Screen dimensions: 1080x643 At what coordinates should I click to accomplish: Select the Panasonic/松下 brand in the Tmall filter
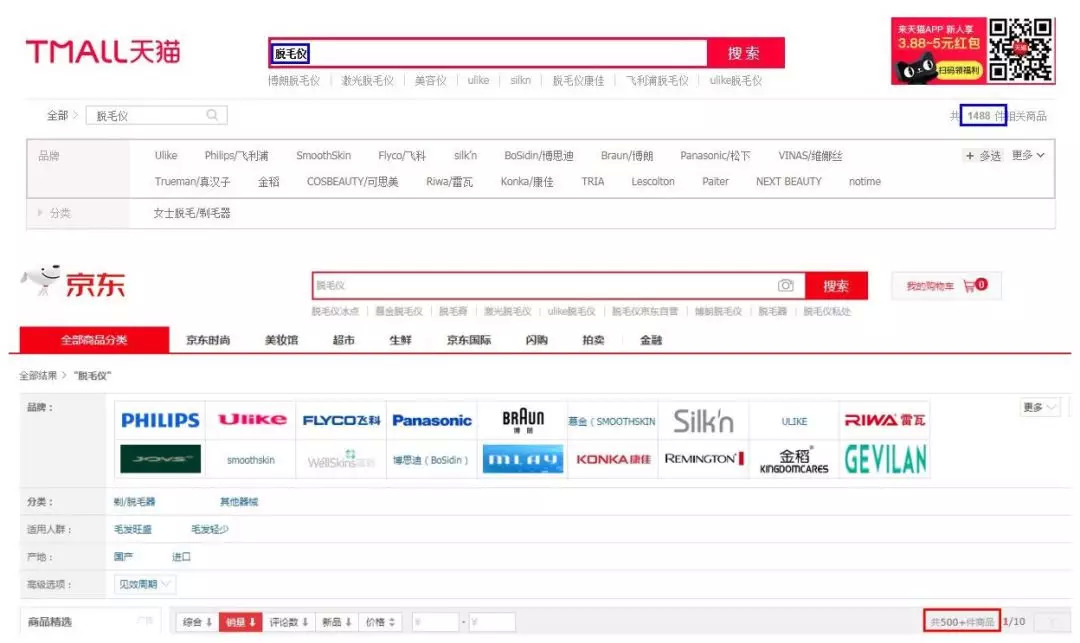[715, 156]
